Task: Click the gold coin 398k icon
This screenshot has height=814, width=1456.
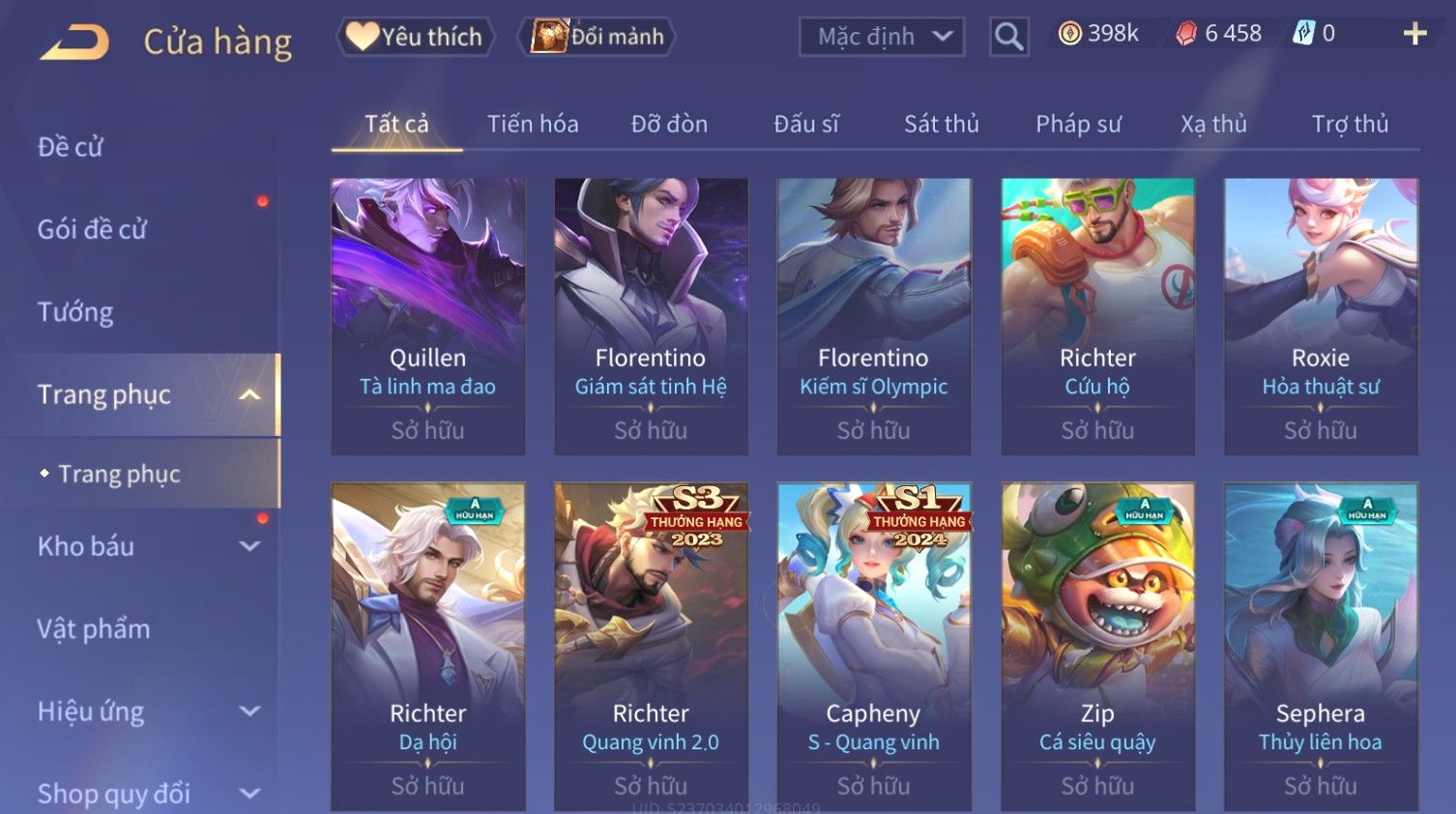Action: 1069,34
